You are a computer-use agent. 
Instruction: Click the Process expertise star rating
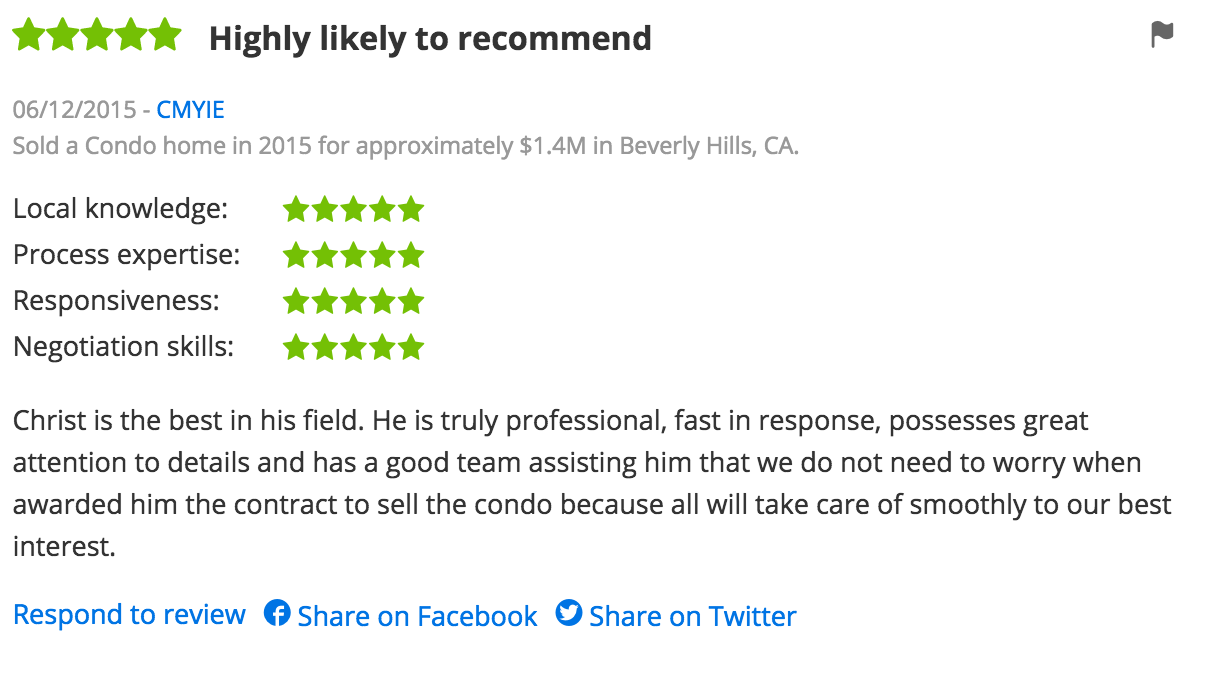(x=353, y=256)
